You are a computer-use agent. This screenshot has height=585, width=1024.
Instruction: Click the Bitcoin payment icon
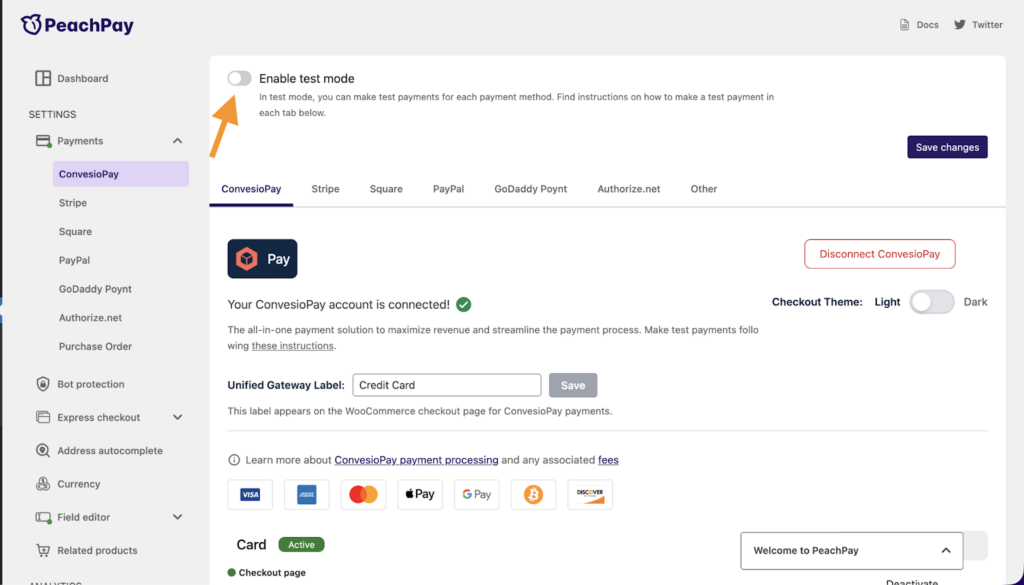(x=533, y=494)
